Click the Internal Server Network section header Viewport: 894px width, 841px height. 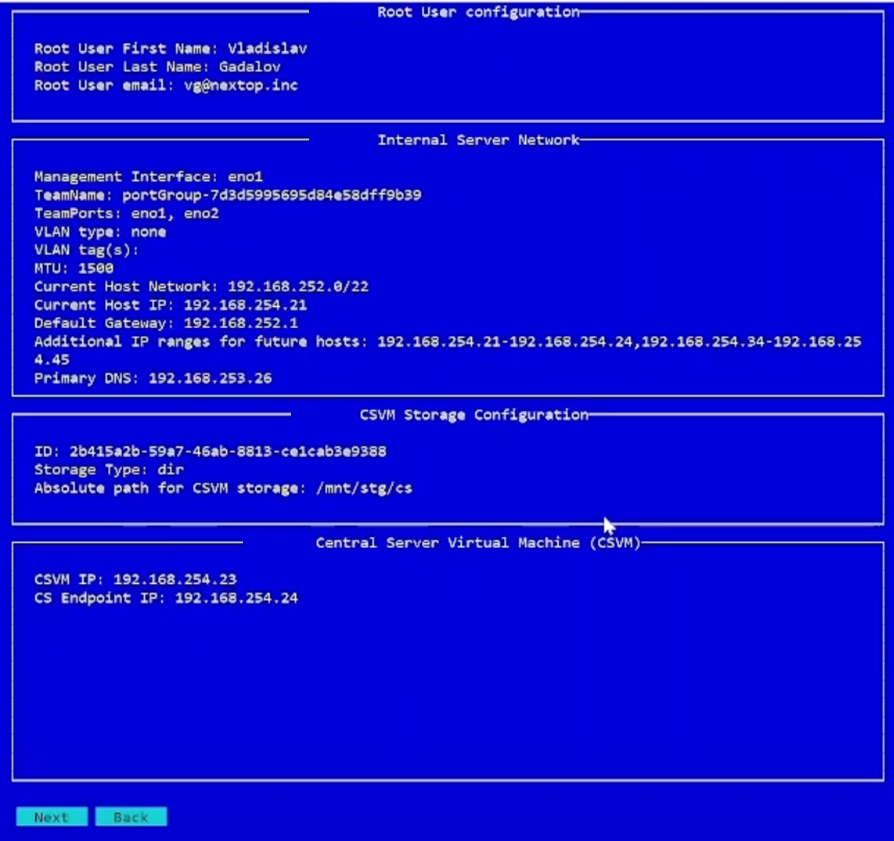(x=478, y=140)
